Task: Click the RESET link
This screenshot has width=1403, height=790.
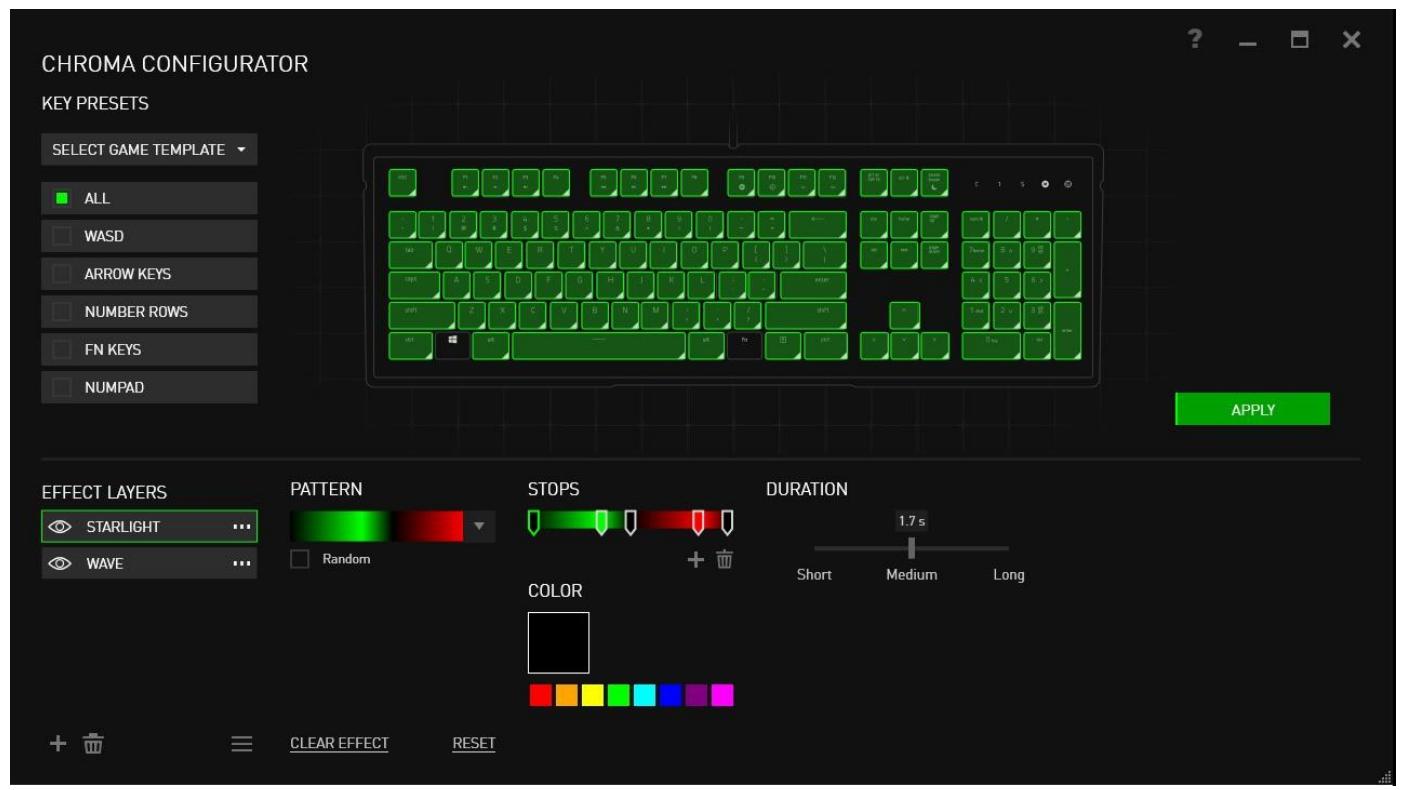Action: (474, 743)
